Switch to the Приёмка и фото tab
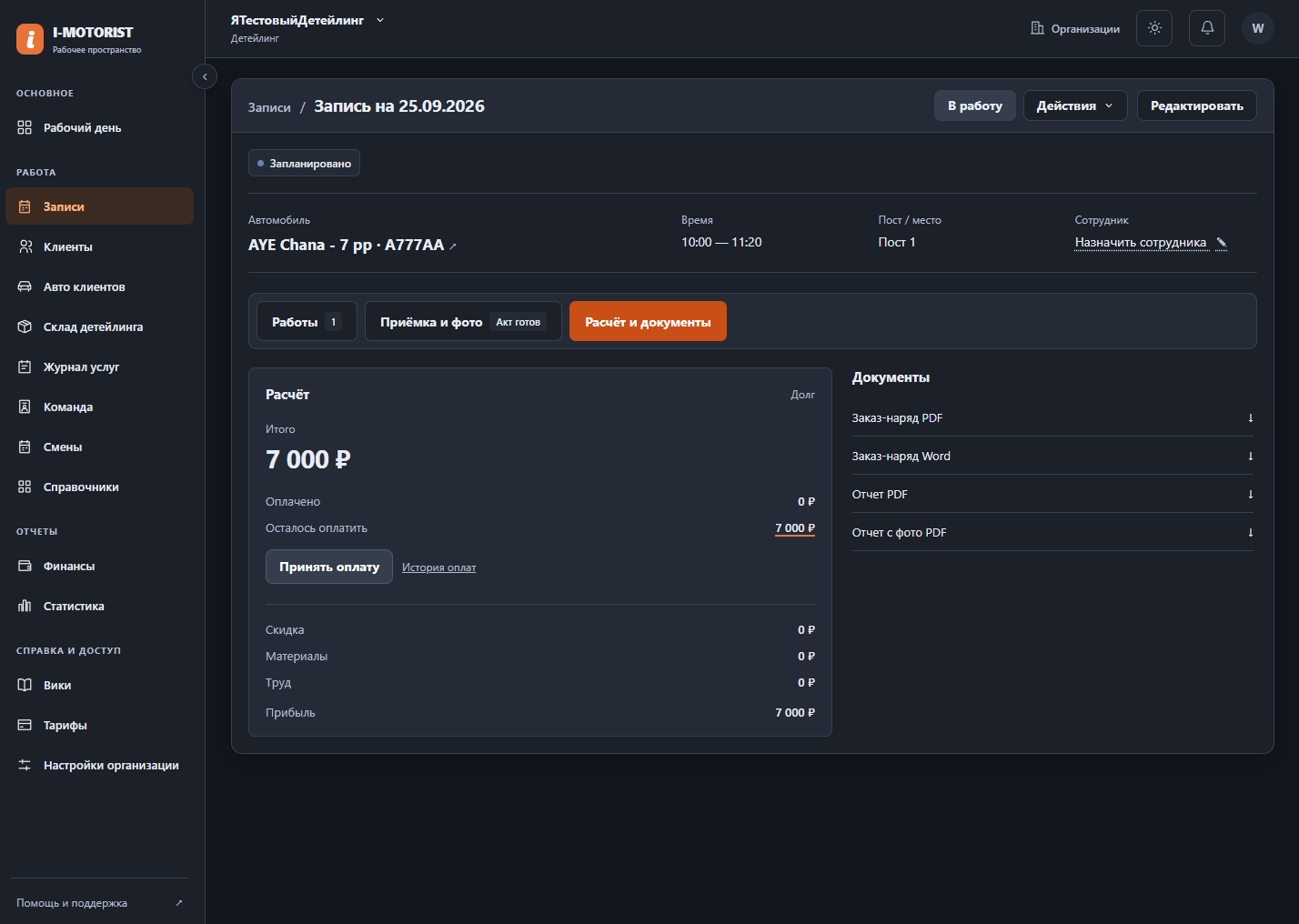1299x924 pixels. pyautogui.click(x=463, y=322)
